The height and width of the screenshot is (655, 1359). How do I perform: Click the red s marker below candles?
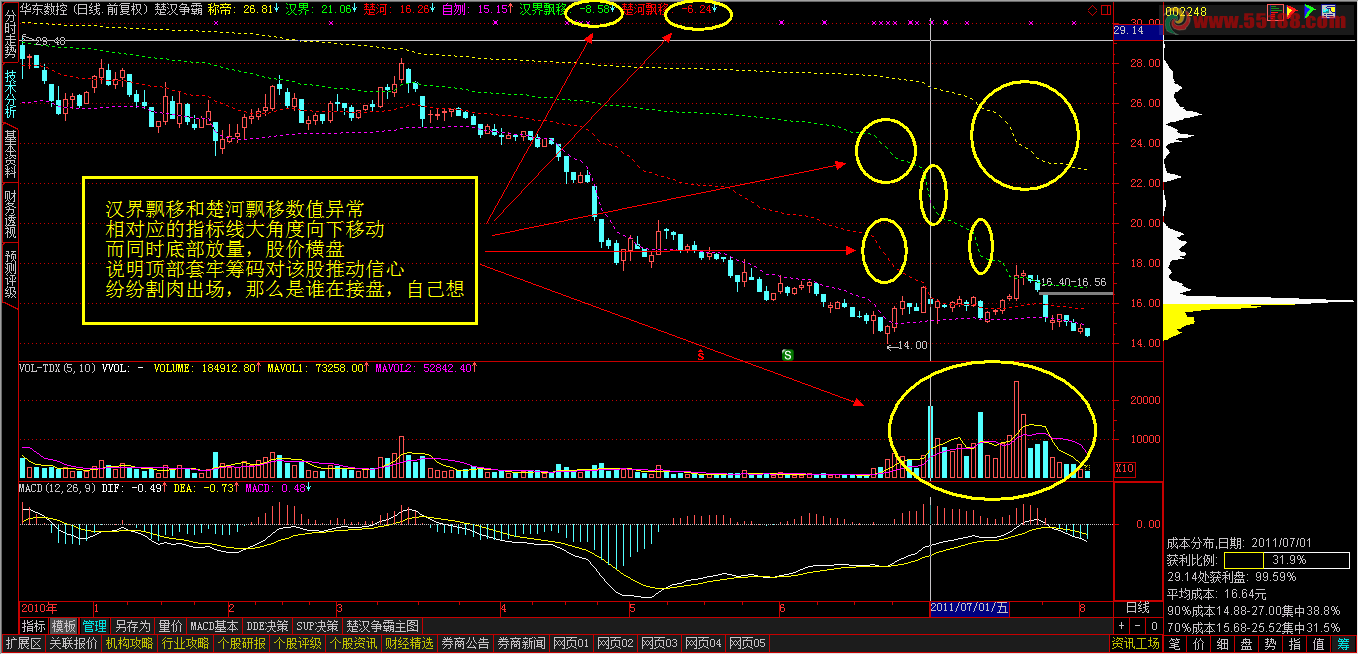[x=701, y=355]
